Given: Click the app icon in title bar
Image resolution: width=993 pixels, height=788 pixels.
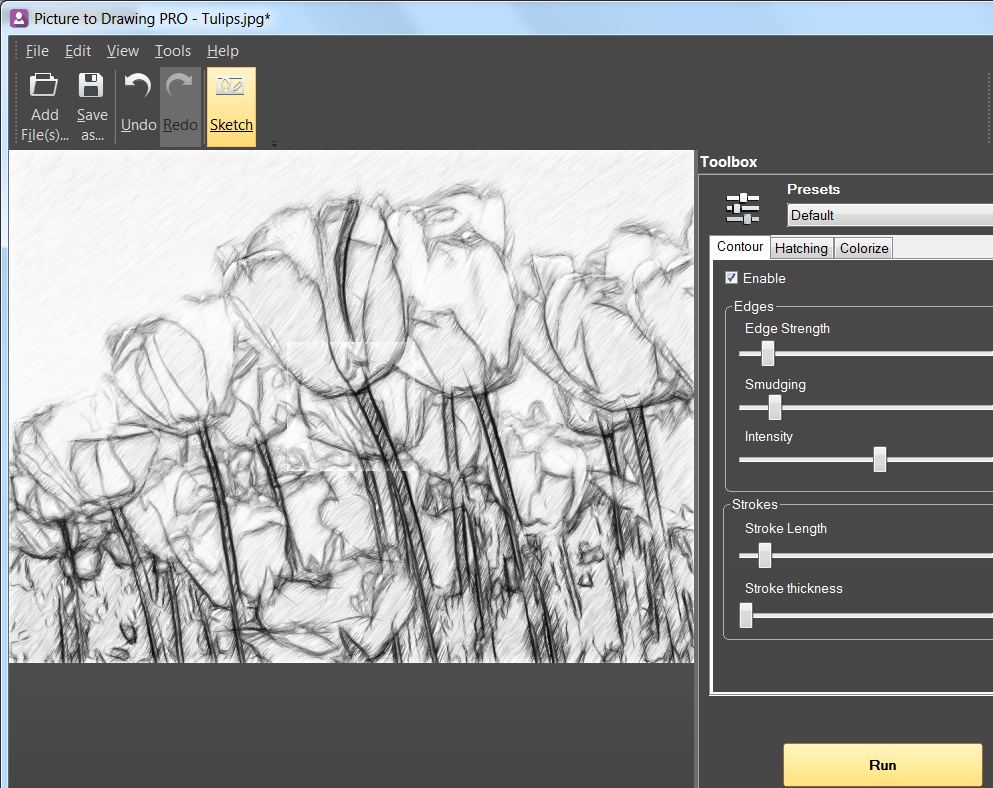Looking at the screenshot, I should point(17,18).
